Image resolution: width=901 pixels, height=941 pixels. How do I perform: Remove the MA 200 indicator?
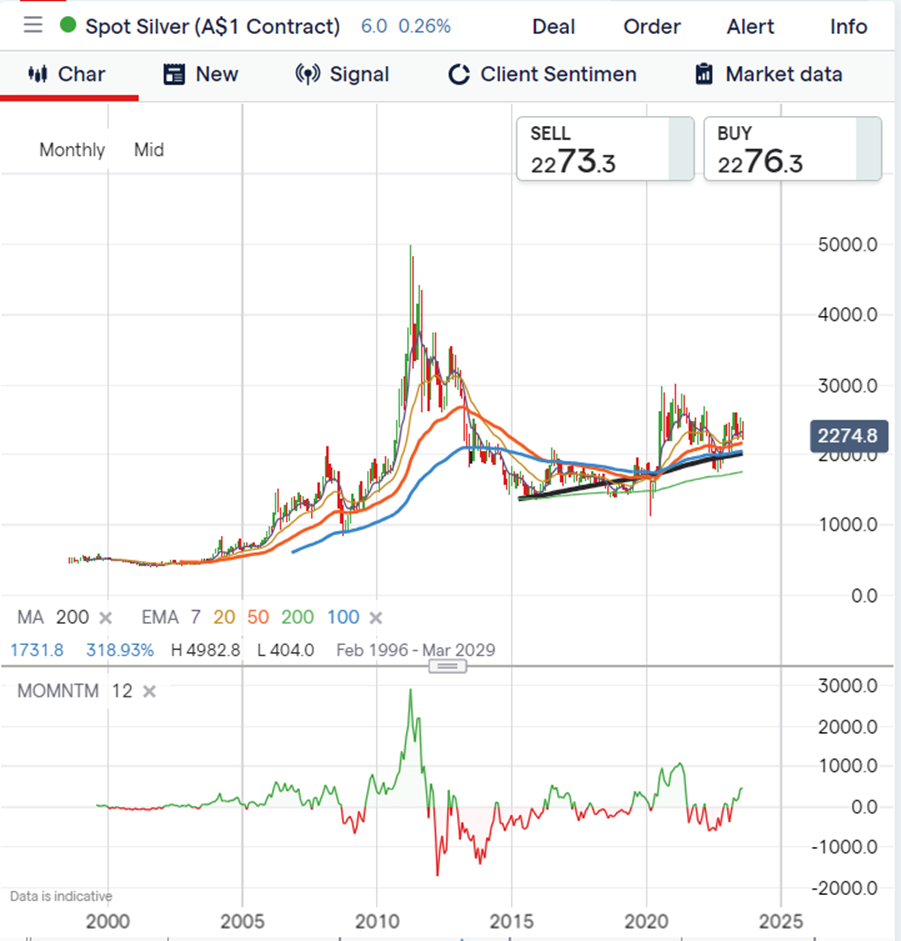pyautogui.click(x=106, y=618)
